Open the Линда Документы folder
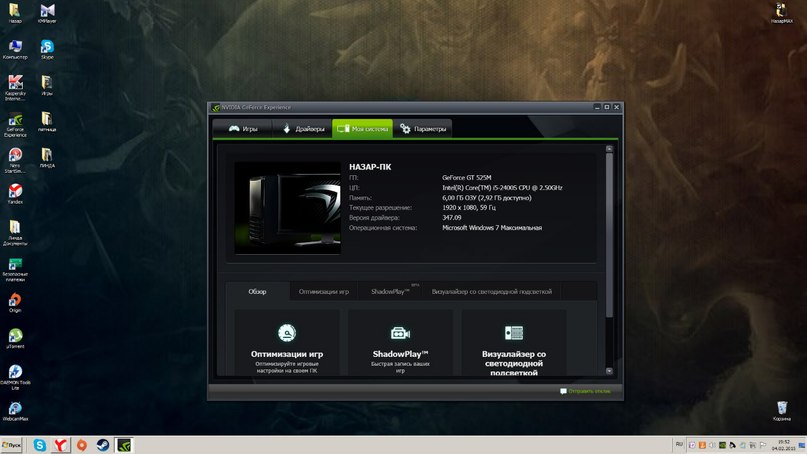 (15, 233)
